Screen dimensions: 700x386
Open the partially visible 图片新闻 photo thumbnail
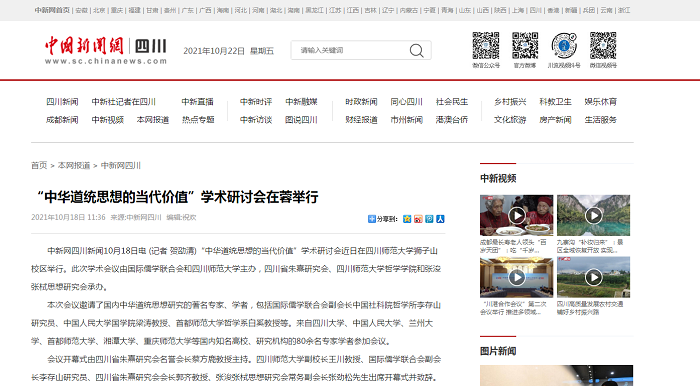pyautogui.click(x=556, y=375)
